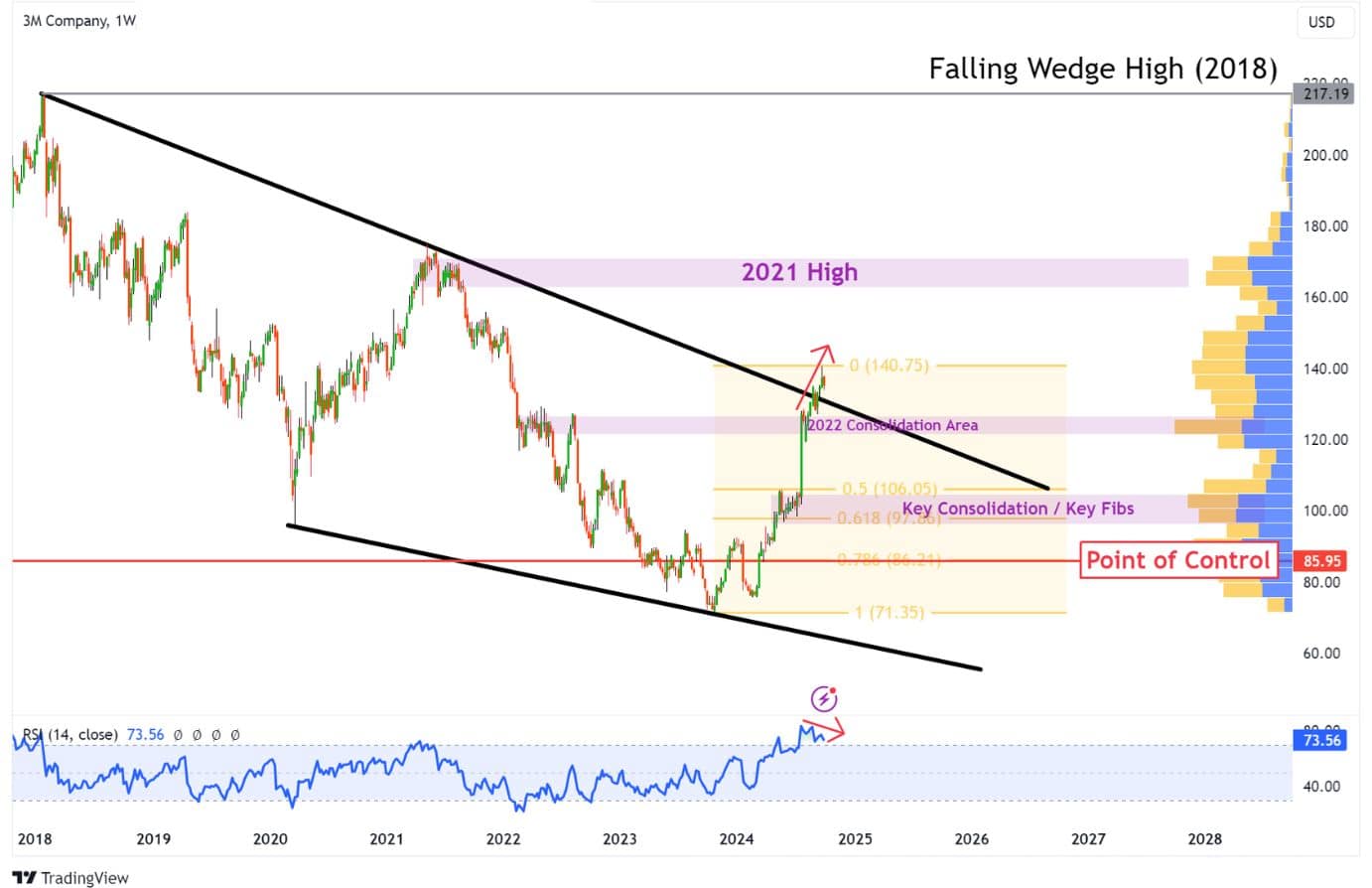
Task: Click the 1 (71.35) Fibonacci level label
Action: click(889, 612)
